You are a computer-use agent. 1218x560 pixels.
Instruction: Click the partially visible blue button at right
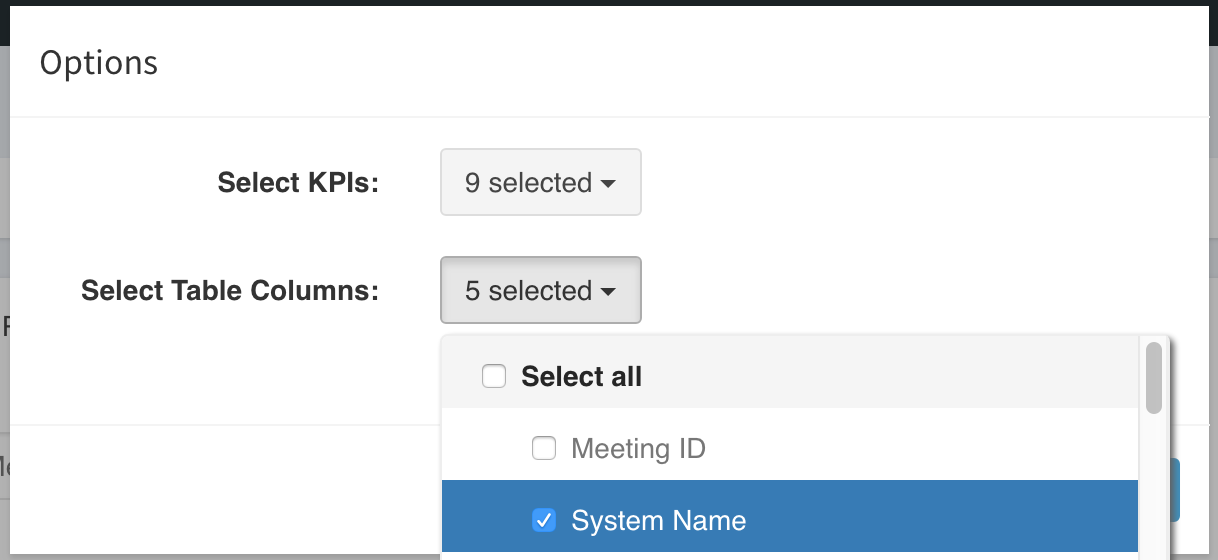(x=1175, y=490)
